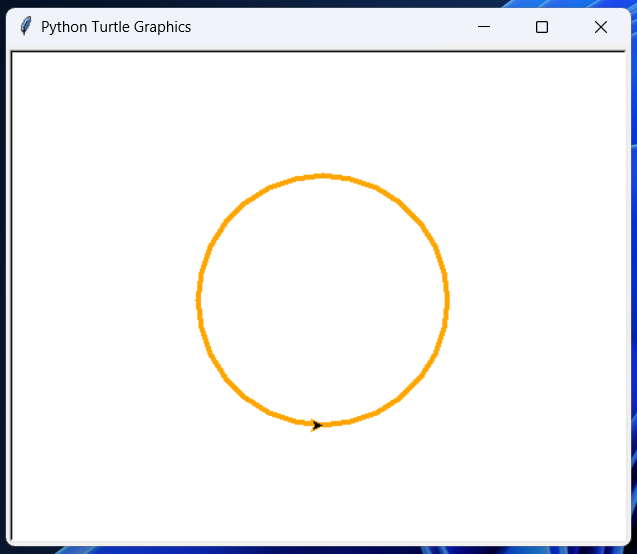637x554 pixels.
Task: Click the feather icon in the title bar
Action: (26, 26)
